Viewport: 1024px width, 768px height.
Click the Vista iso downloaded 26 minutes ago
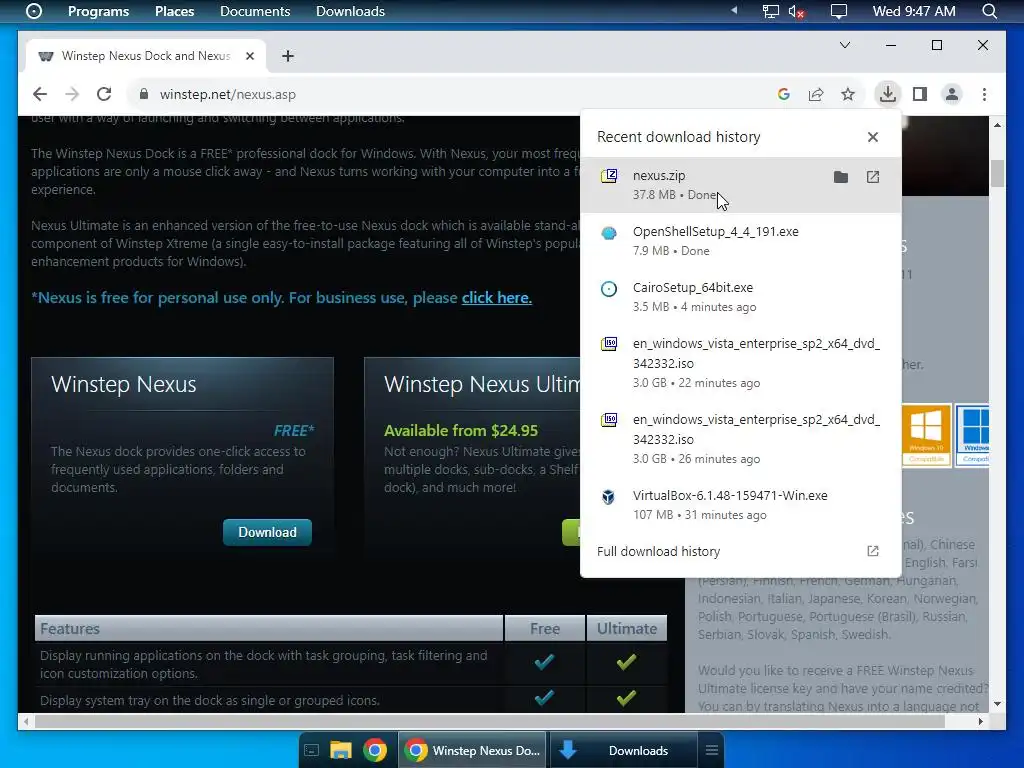pos(741,439)
